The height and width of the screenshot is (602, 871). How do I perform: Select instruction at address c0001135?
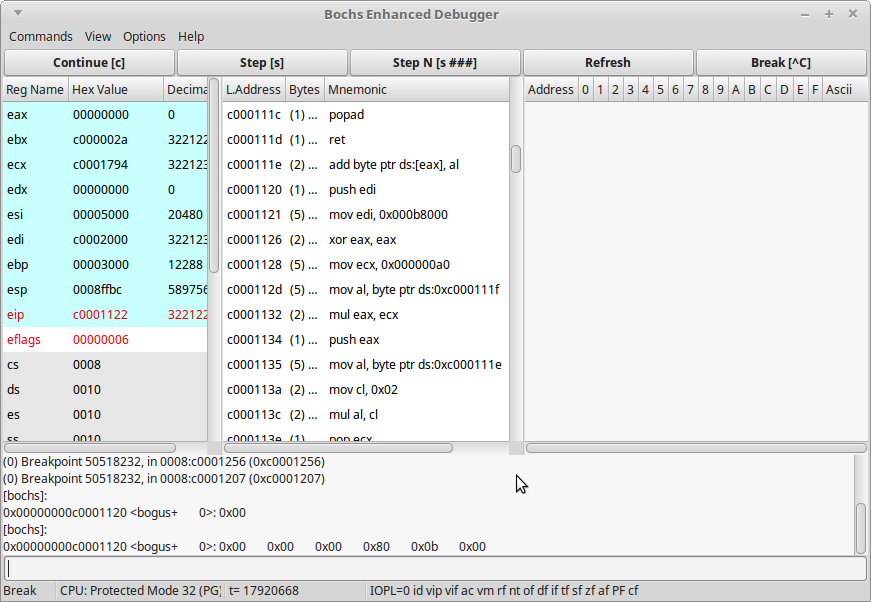(x=366, y=364)
